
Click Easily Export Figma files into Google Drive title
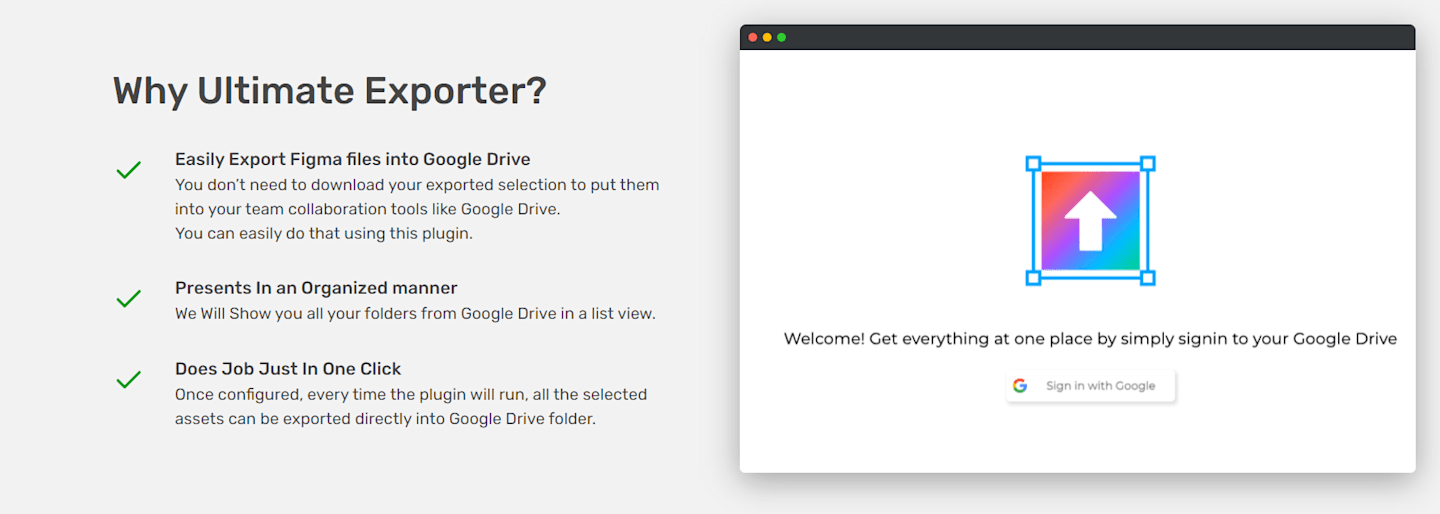[x=353, y=159]
